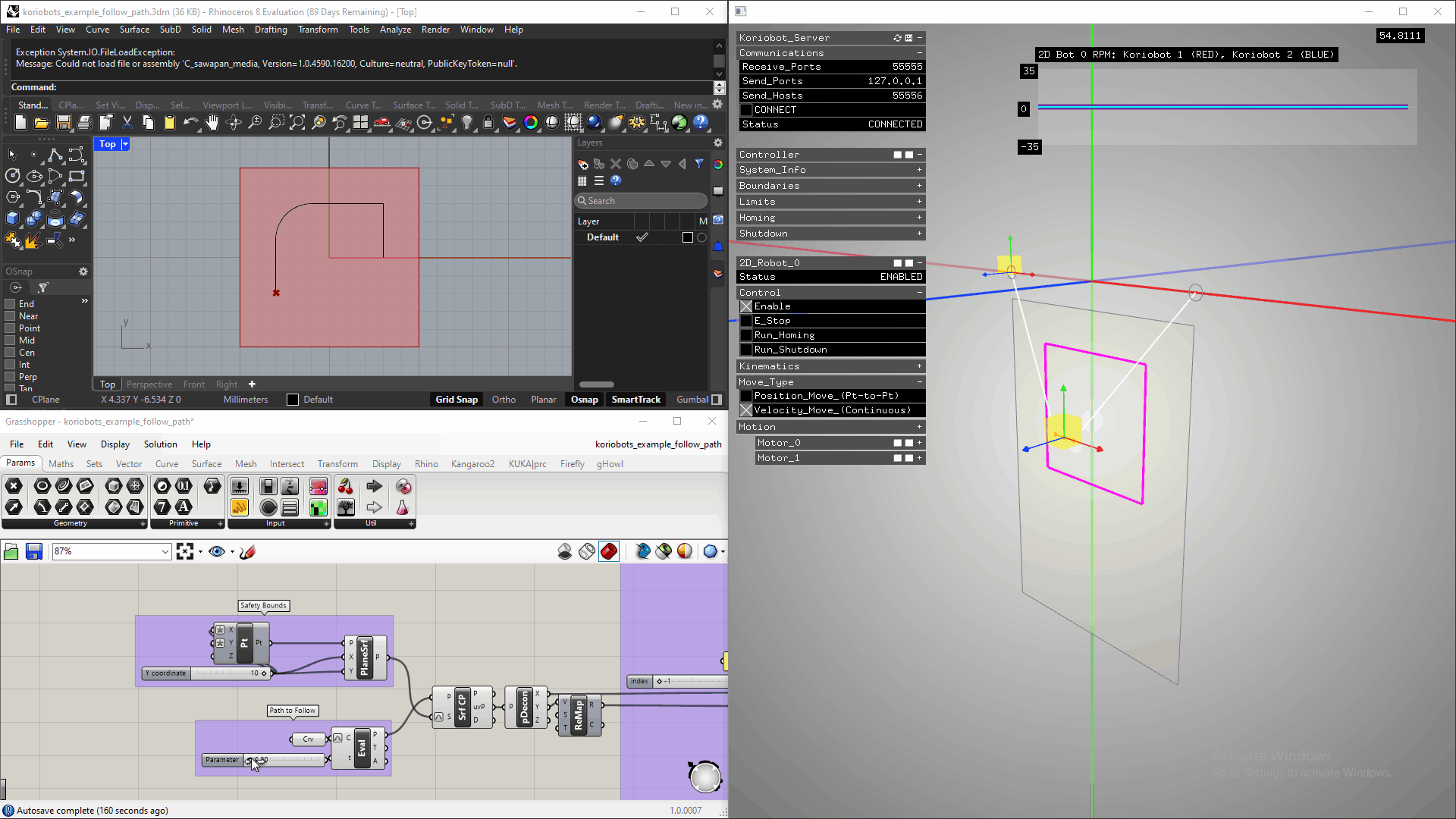The height and width of the screenshot is (819, 1456).
Task: Toggle the E_Stop checkbox in 2D_Robot_0
Action: point(746,321)
